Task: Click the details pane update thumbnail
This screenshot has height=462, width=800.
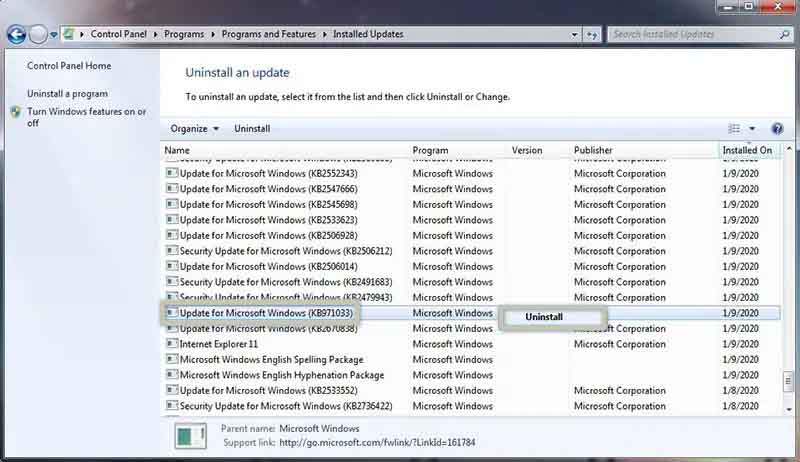Action: [190, 436]
